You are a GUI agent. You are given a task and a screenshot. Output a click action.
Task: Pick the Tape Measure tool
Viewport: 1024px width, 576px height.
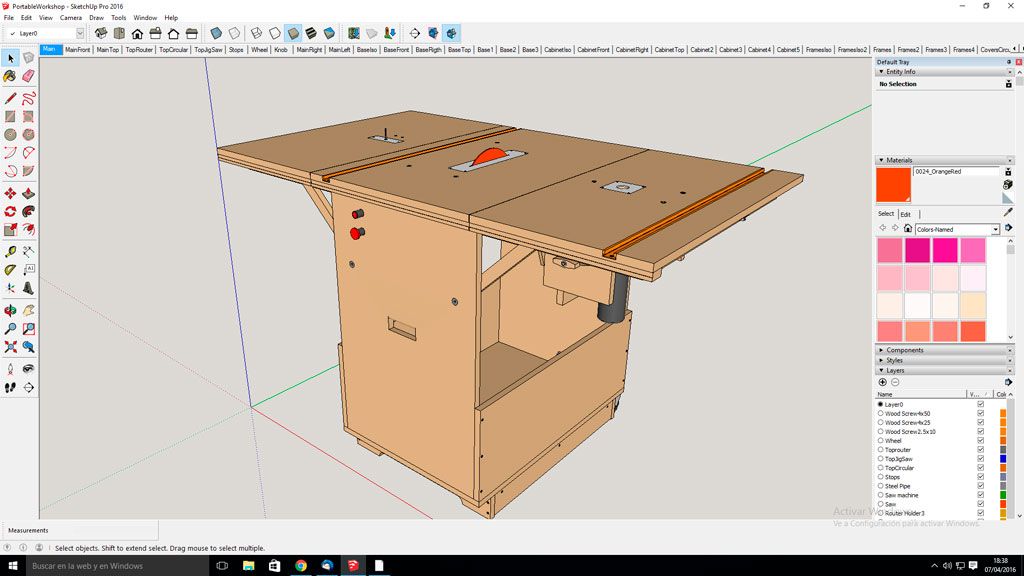(x=10, y=252)
